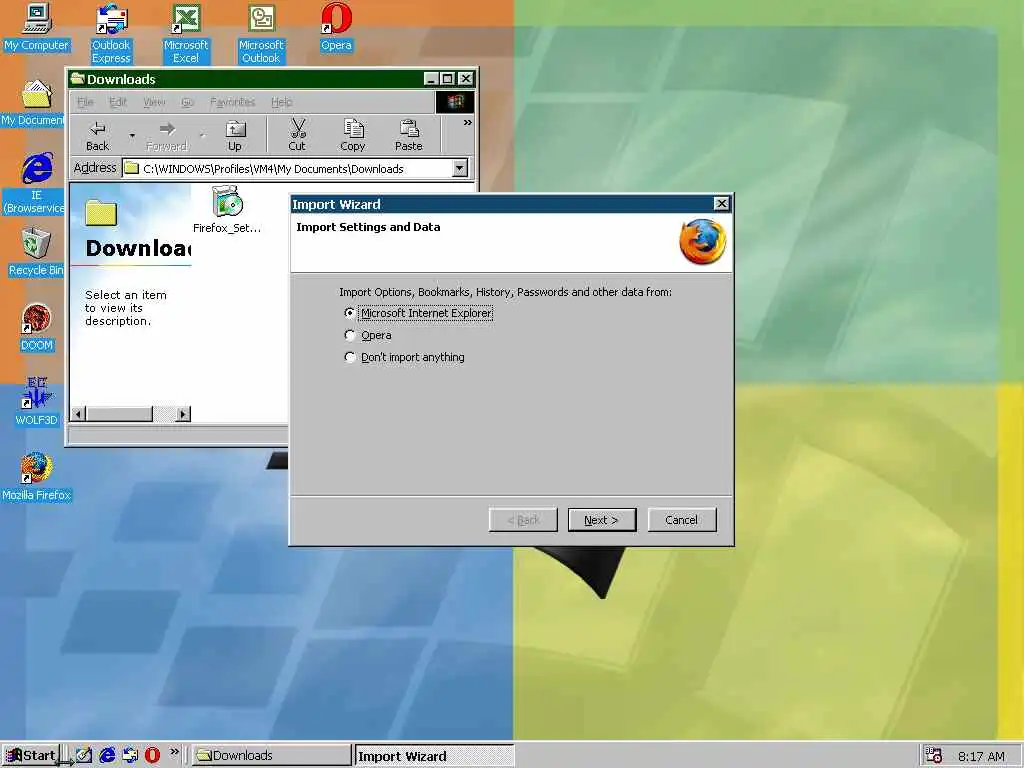Screen dimensions: 1024x768
Task: Click the 8:17 AM taskbar clock
Action: click(x=982, y=756)
